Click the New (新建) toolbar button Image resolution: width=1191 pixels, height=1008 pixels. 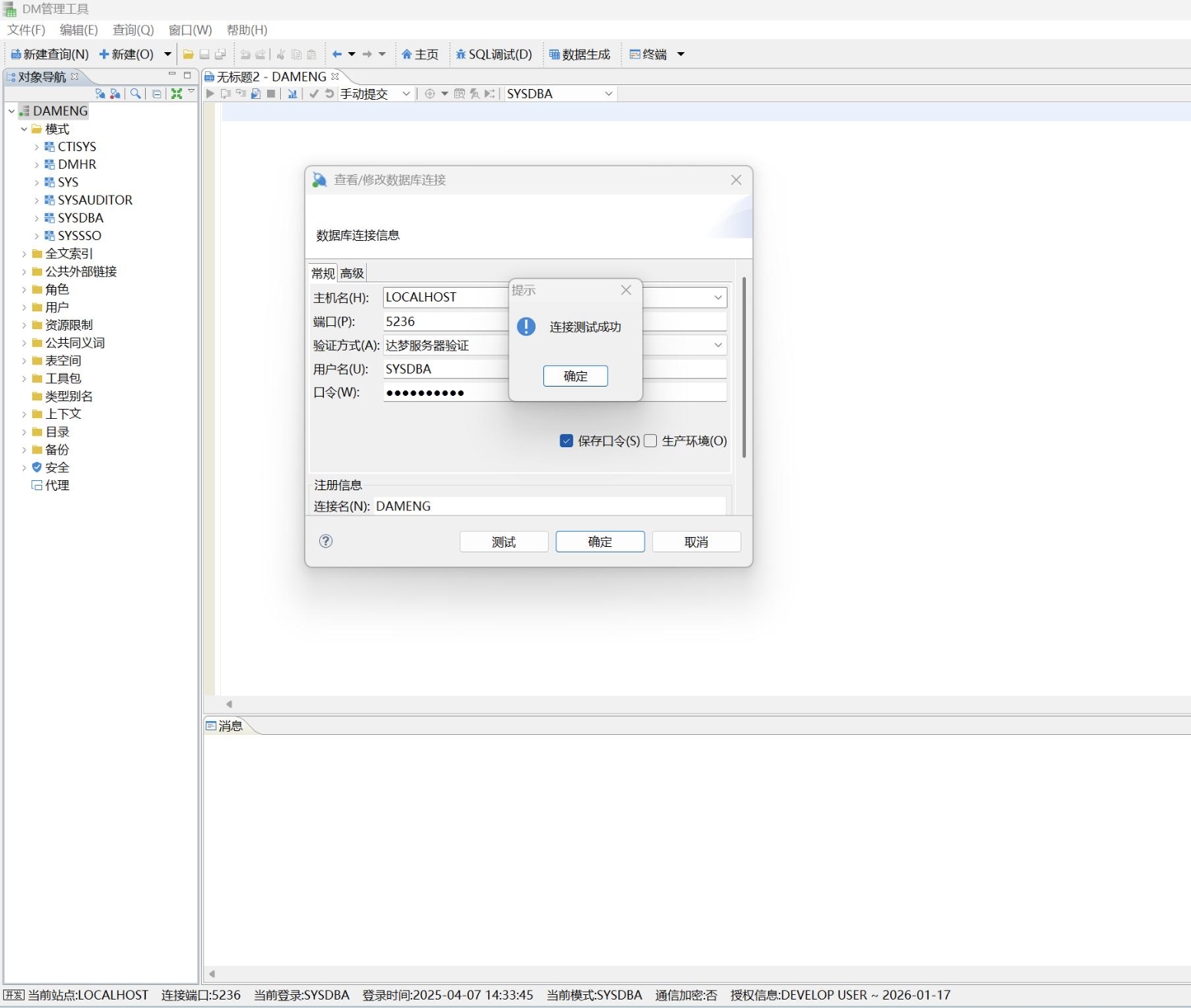[127, 54]
